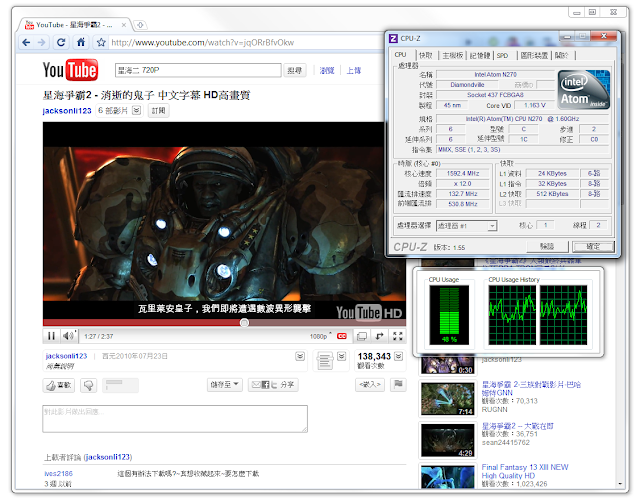The height and width of the screenshot is (500, 640).
Task: Expand the uploader's 6 videos dropdown
Action: [137, 110]
